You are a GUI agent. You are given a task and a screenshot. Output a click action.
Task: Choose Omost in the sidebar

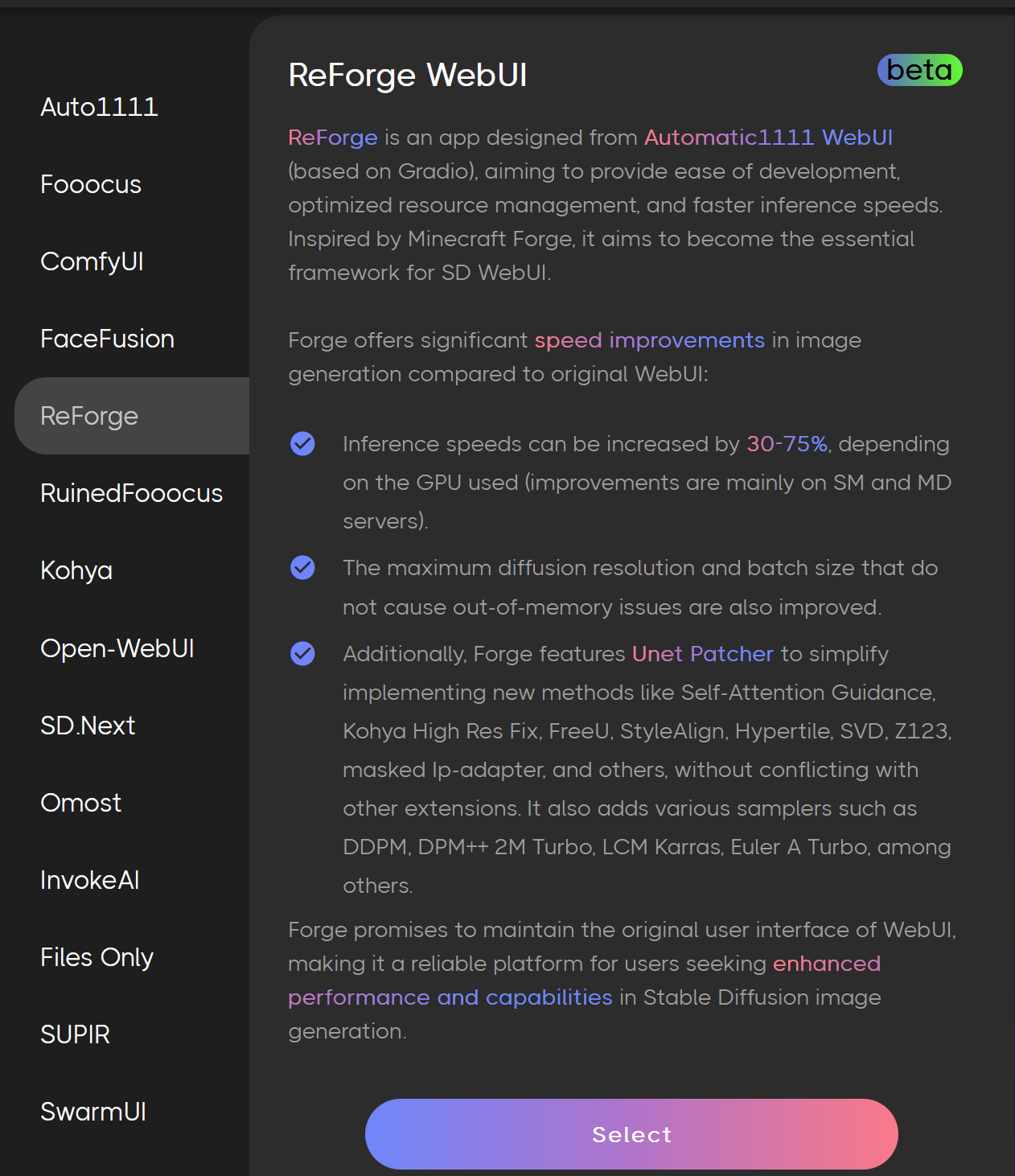(80, 803)
